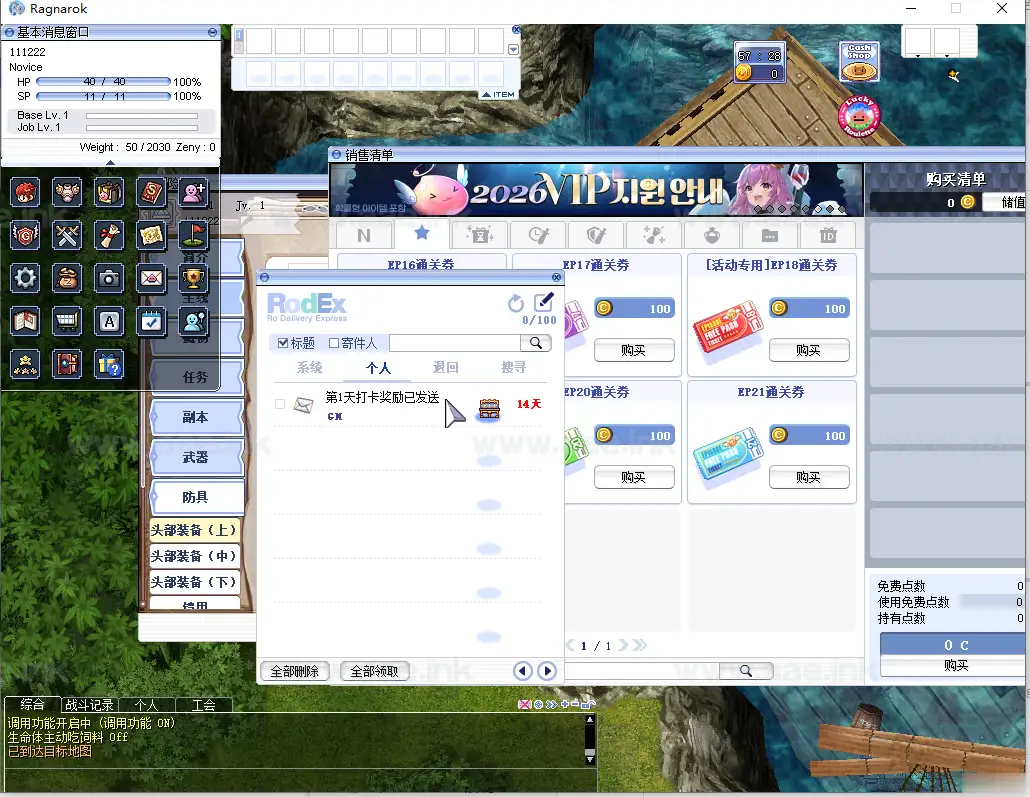
Task: Click the crossed swords battle icon
Action: coord(67,235)
